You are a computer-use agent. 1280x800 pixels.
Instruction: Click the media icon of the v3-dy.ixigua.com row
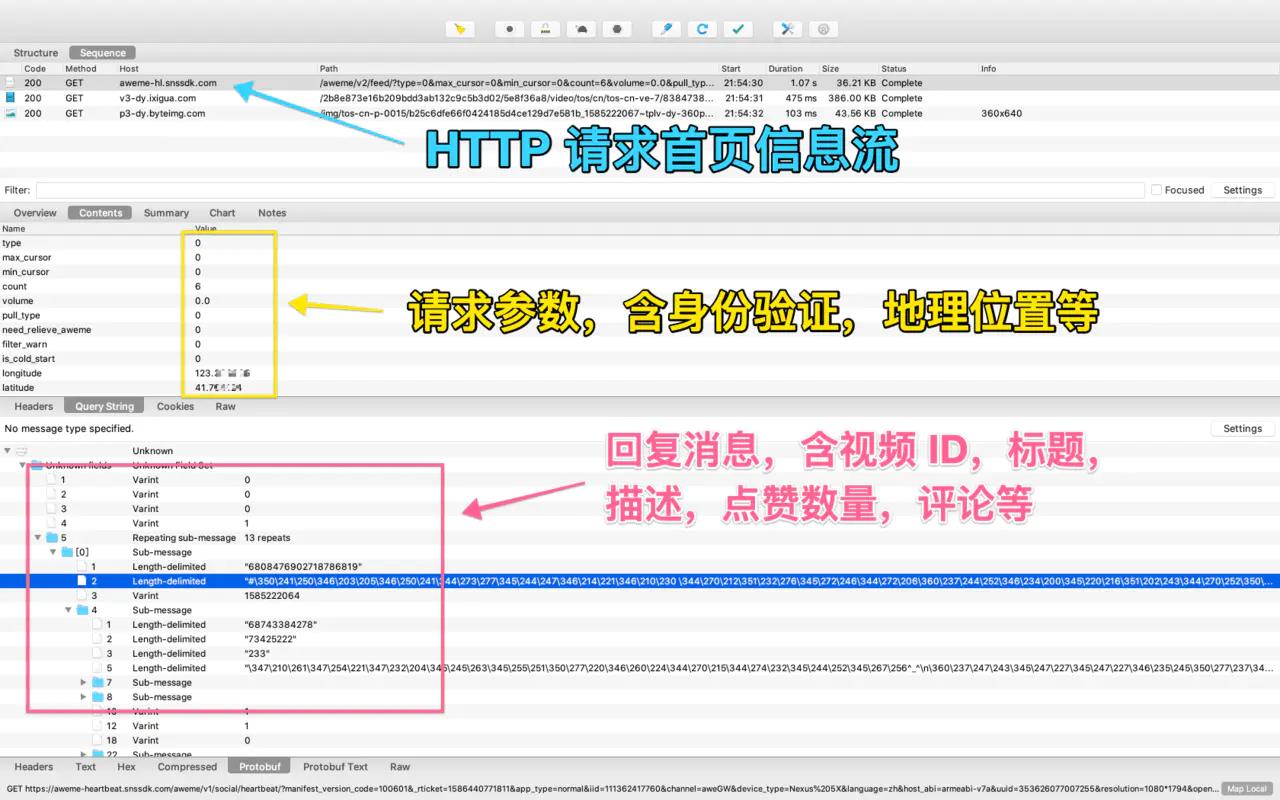tap(10, 98)
